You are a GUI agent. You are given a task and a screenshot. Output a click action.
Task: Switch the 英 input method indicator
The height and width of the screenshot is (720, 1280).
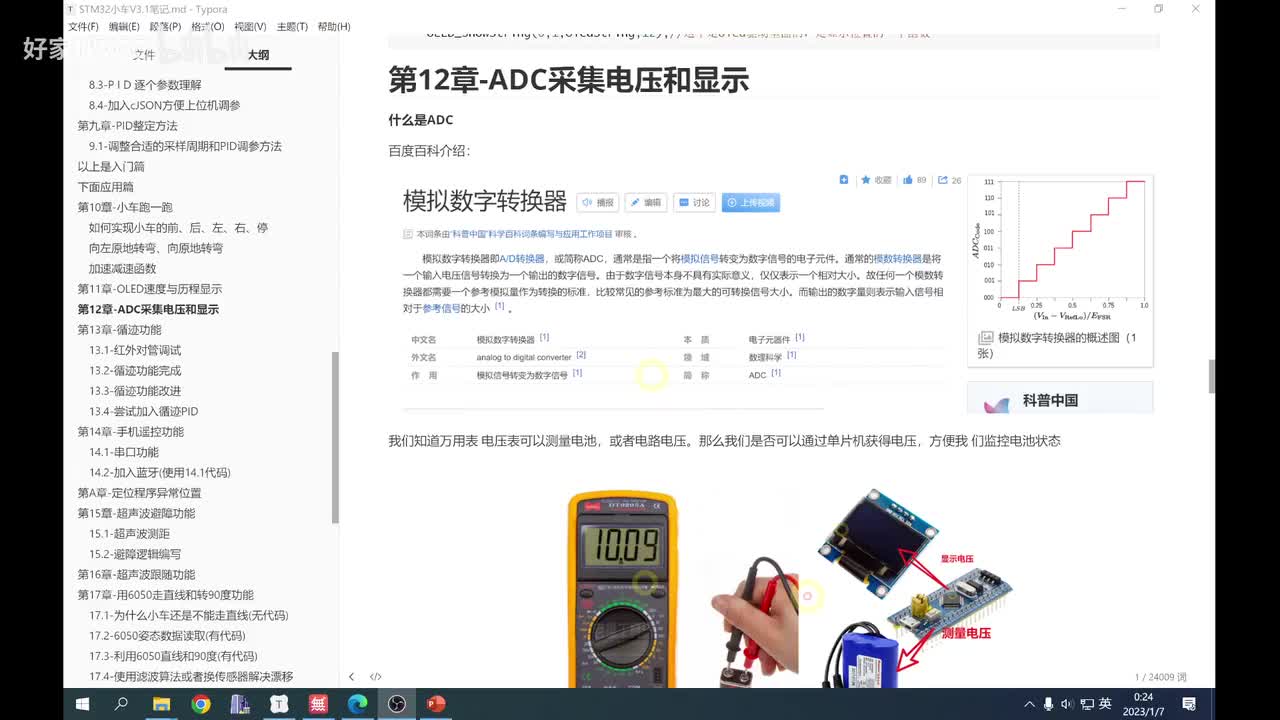point(1105,704)
